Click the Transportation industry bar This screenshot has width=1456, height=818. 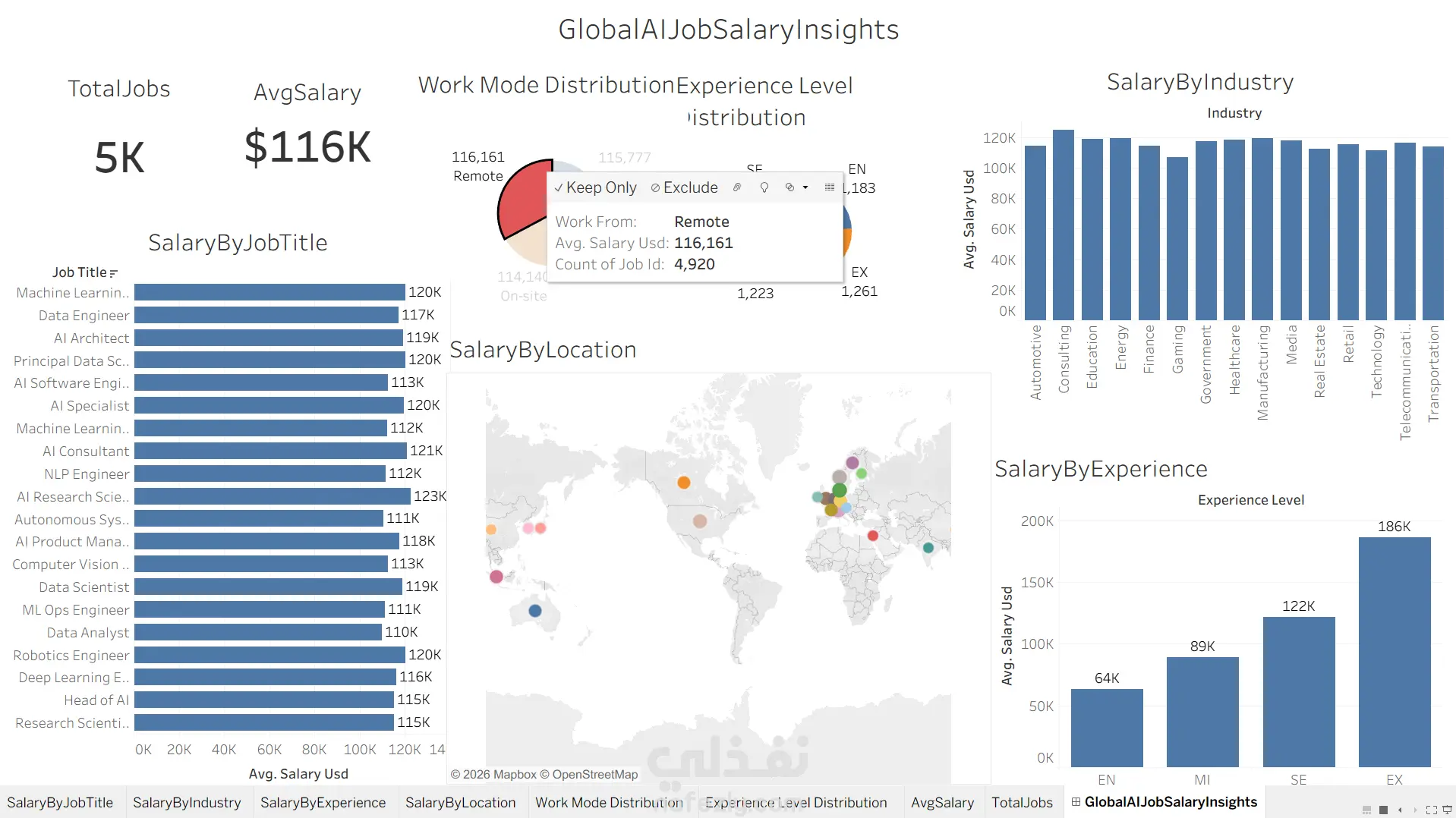(1432, 233)
